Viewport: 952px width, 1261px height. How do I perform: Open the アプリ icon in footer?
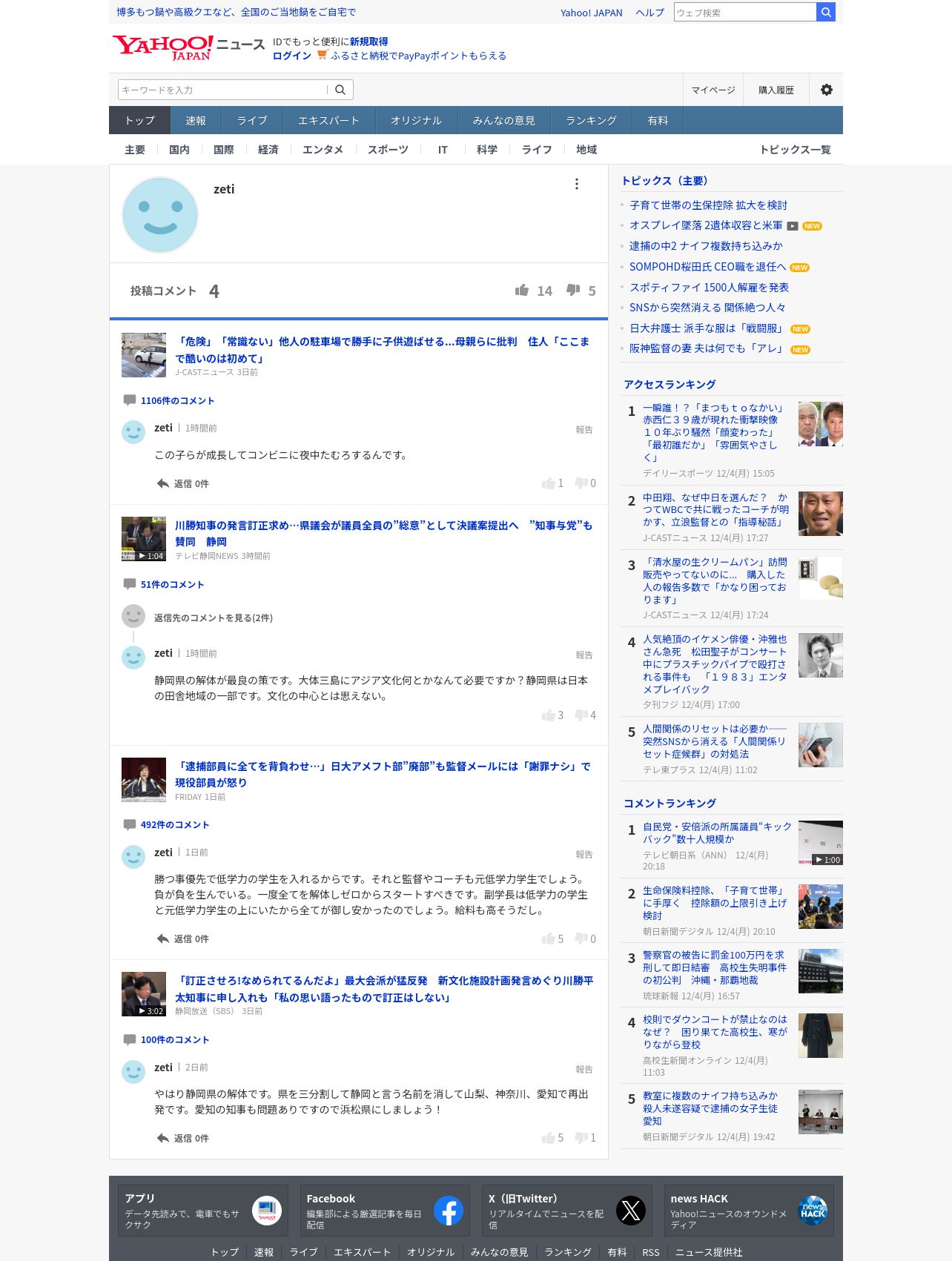click(267, 1211)
